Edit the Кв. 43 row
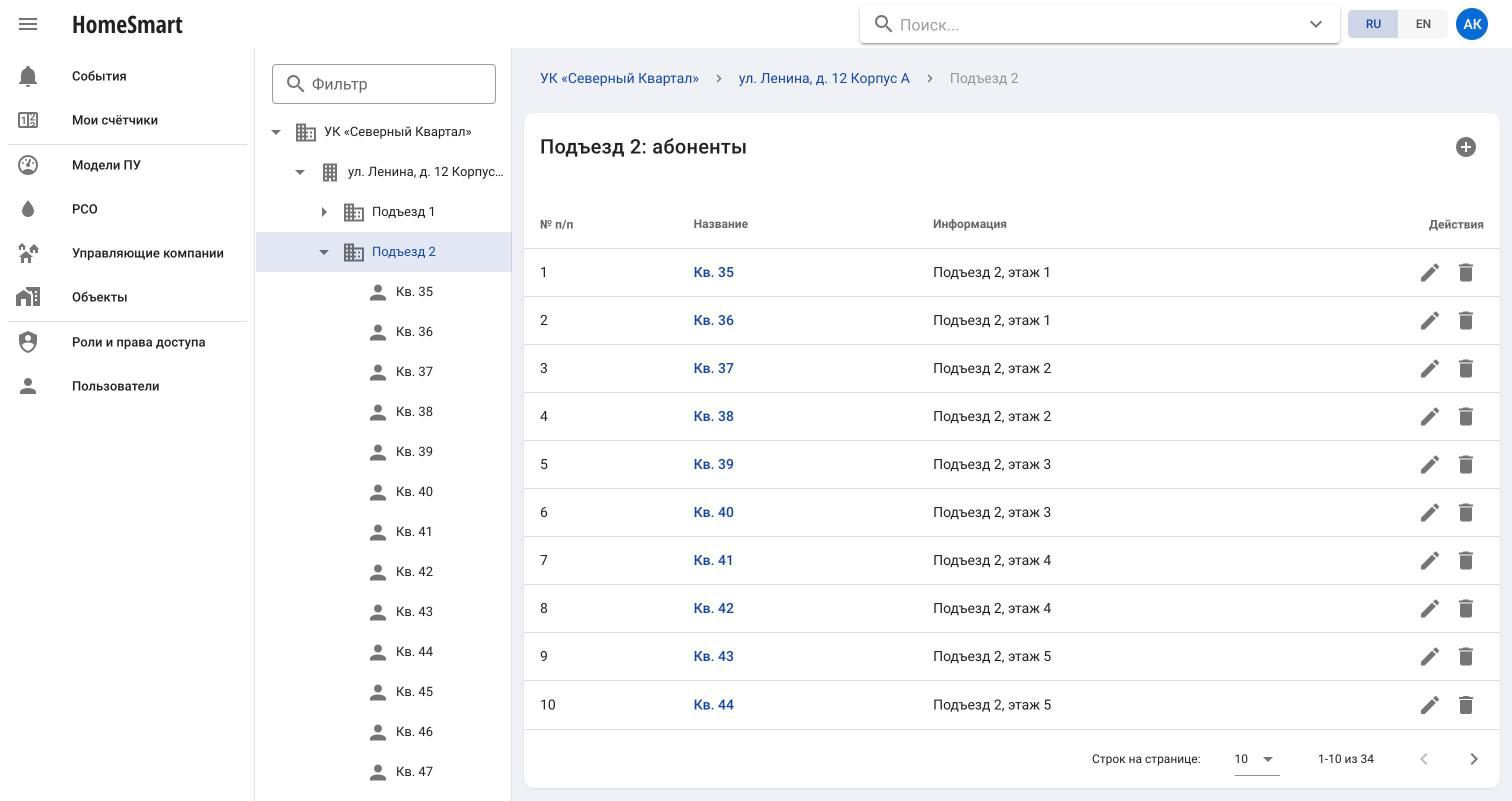Screen dimensions: 1512x801 pos(1430,657)
